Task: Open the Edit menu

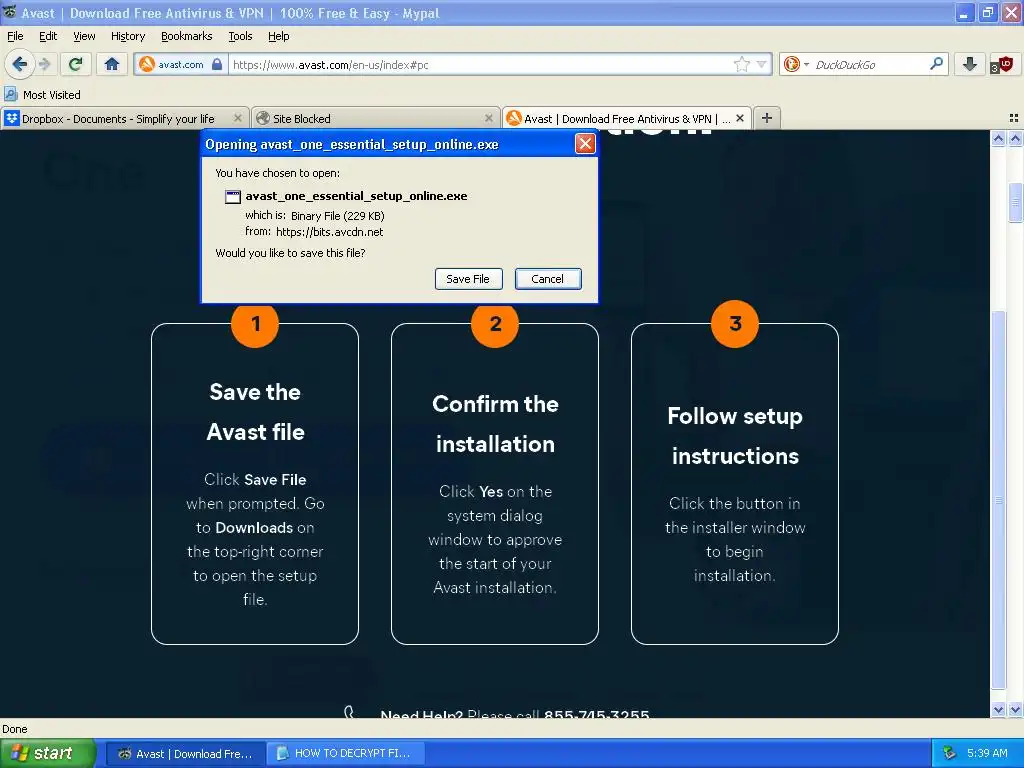Action: click(48, 36)
